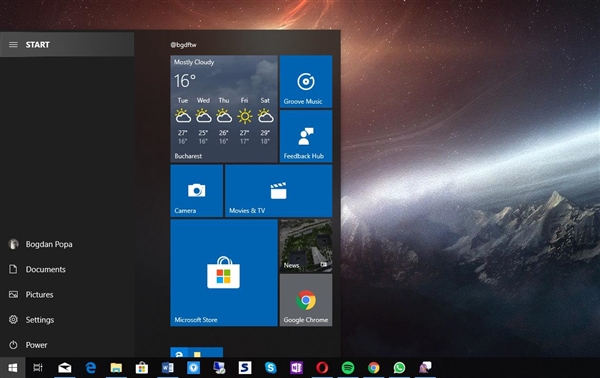This screenshot has height=378, width=600.
Task: Launch Microsoft Word from the taskbar
Action: pyautogui.click(x=168, y=368)
